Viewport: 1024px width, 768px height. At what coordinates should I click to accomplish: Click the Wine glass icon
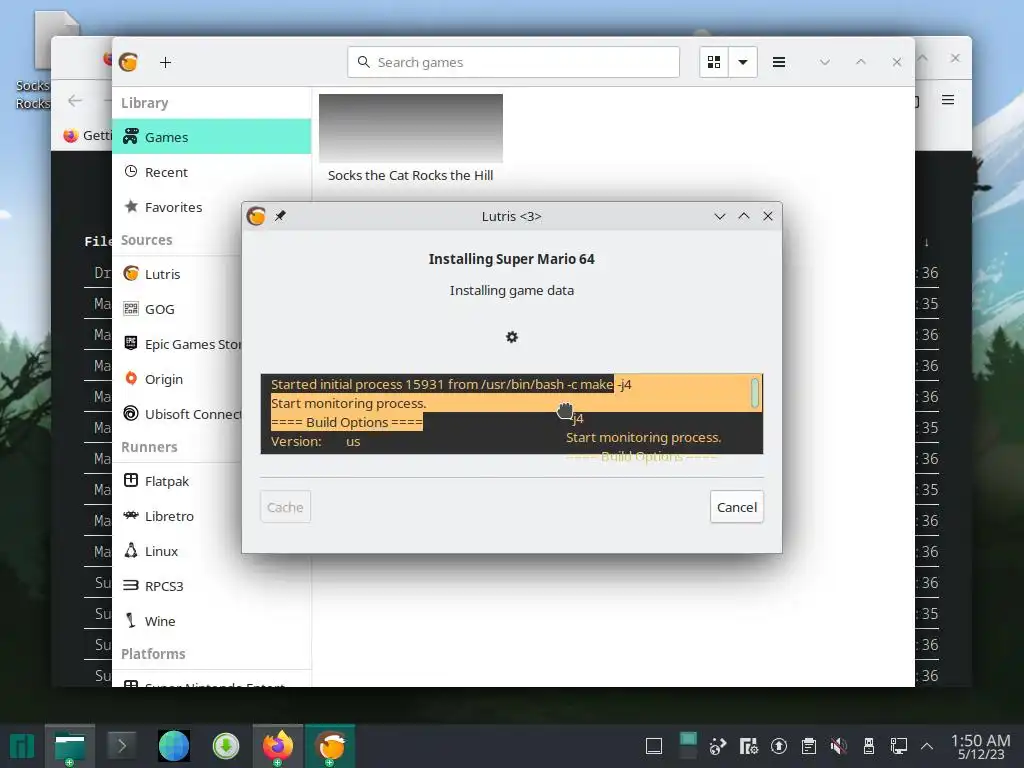pyautogui.click(x=131, y=620)
